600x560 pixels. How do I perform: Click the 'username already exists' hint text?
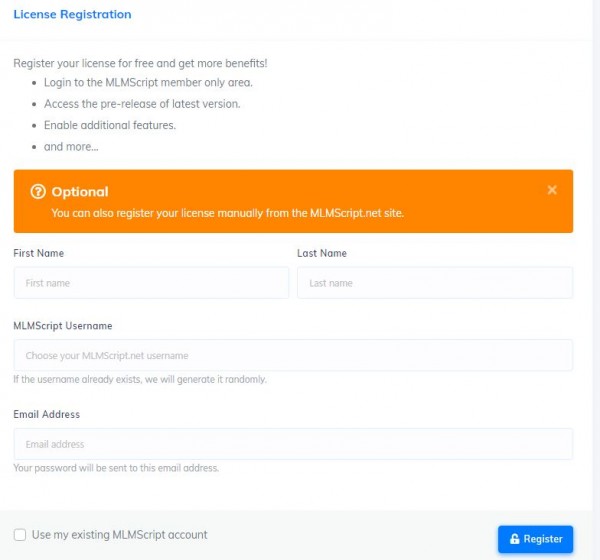pos(140,379)
